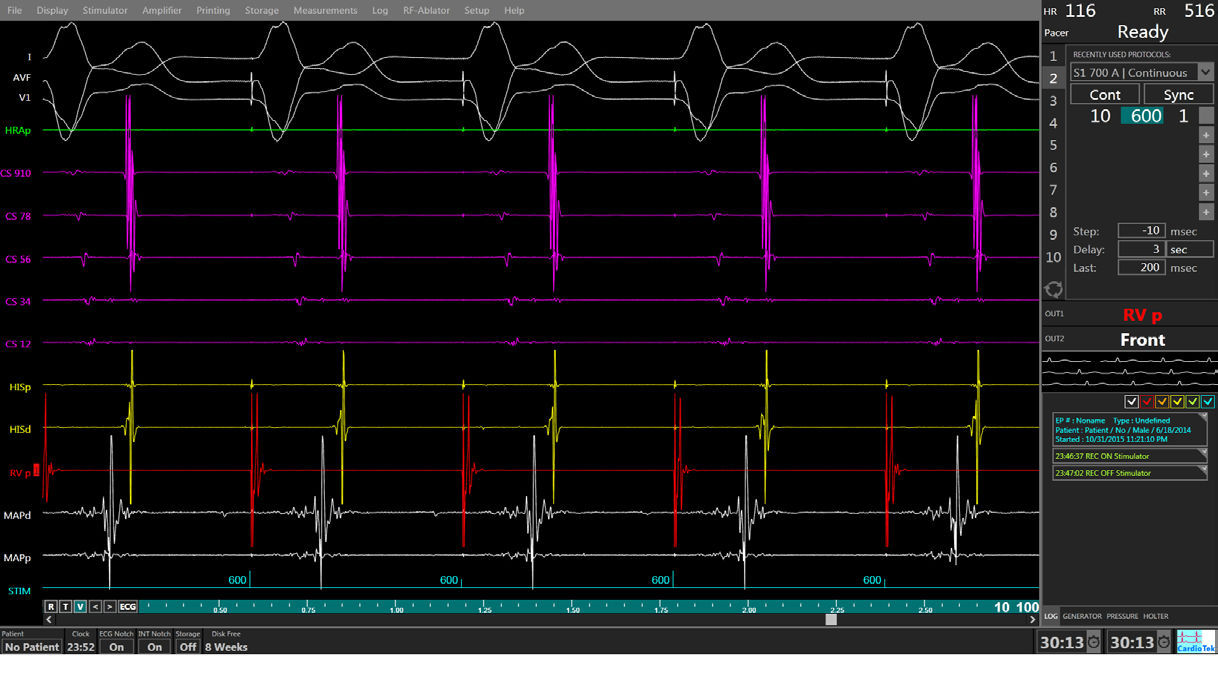Toggle the white trace checkbox
Viewport: 1218px width, 688px height.
[1131, 402]
